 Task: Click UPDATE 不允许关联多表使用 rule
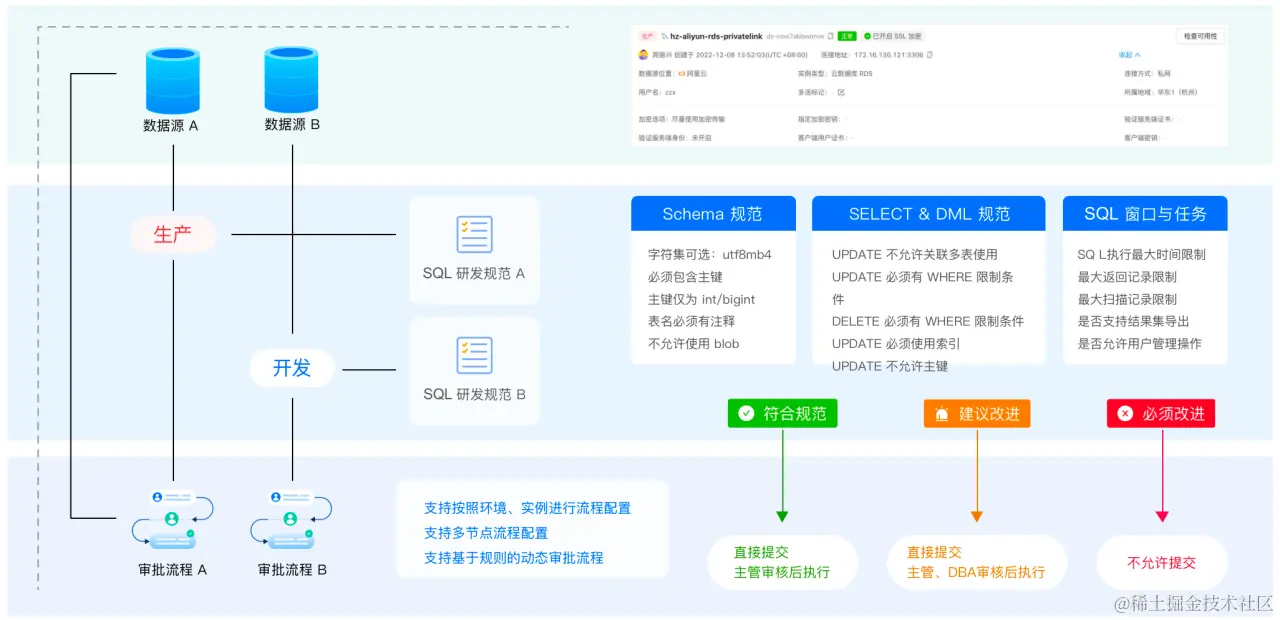point(914,255)
